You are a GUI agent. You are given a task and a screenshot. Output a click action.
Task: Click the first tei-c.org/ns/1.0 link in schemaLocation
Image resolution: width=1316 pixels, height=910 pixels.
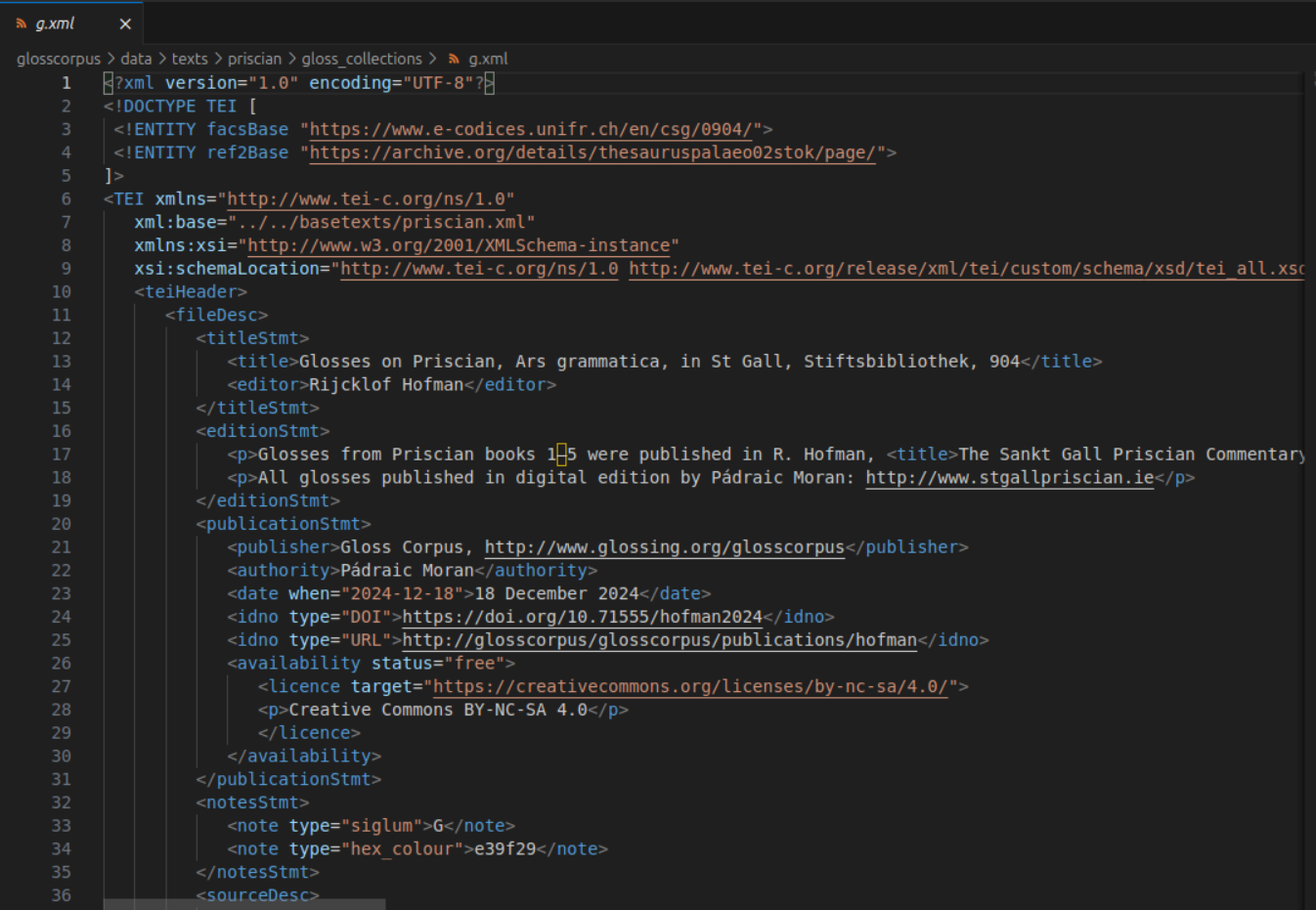[479, 269]
